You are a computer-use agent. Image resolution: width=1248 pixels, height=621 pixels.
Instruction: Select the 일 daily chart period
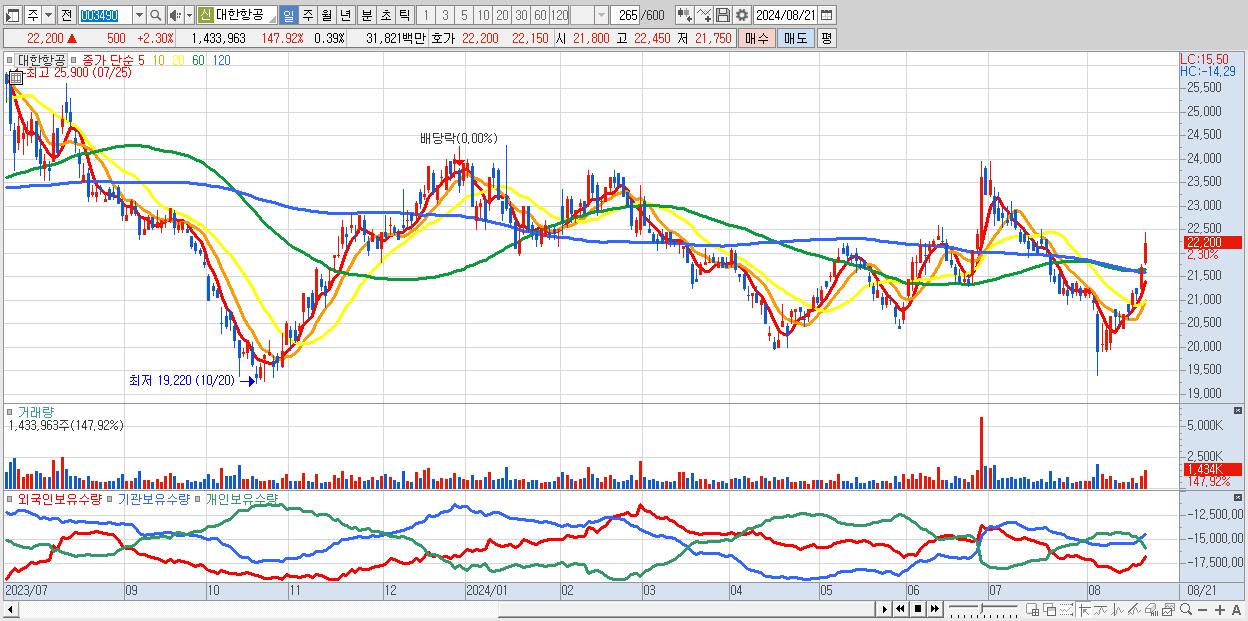(288, 15)
